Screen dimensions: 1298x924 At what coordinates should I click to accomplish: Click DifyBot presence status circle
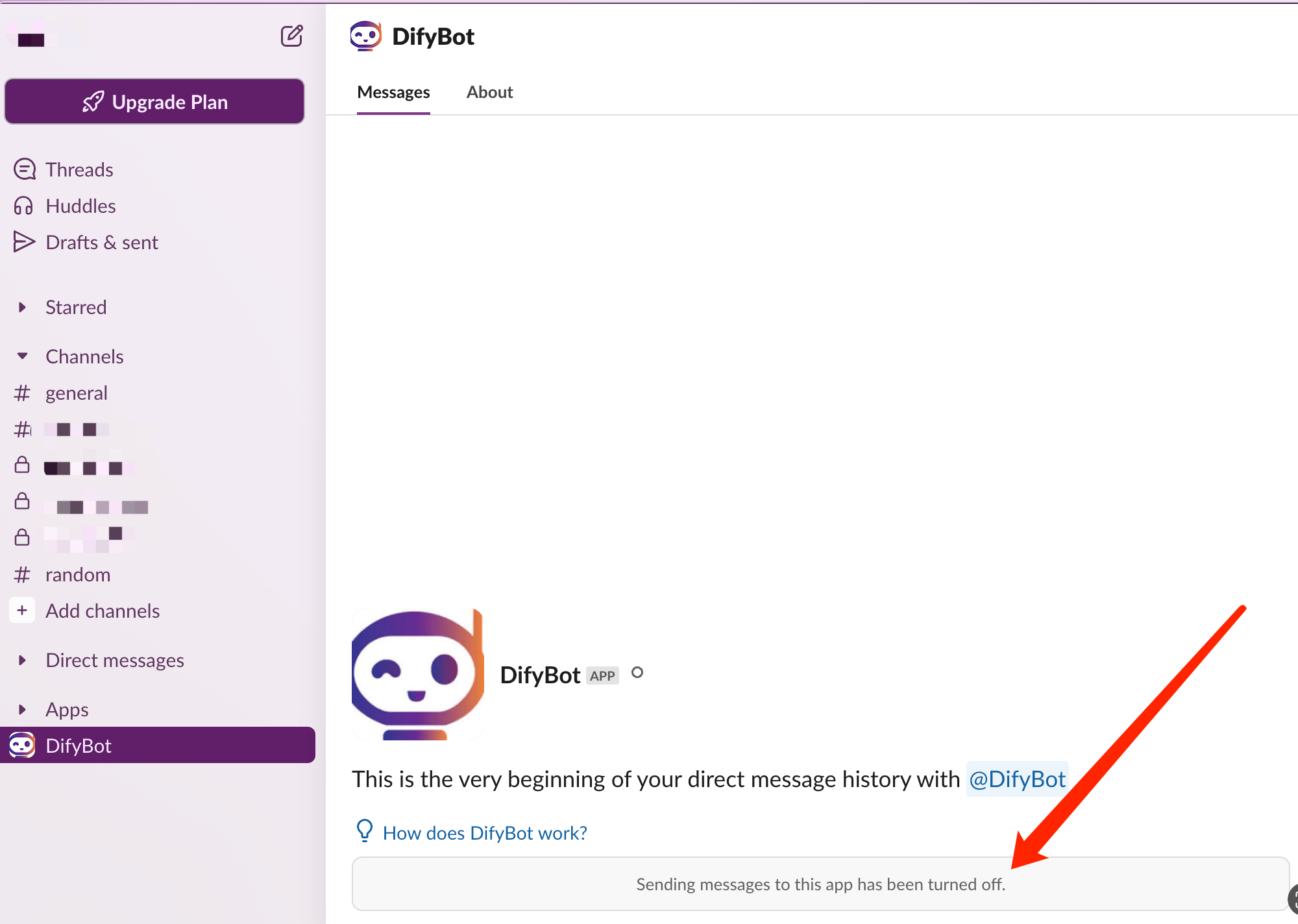637,673
